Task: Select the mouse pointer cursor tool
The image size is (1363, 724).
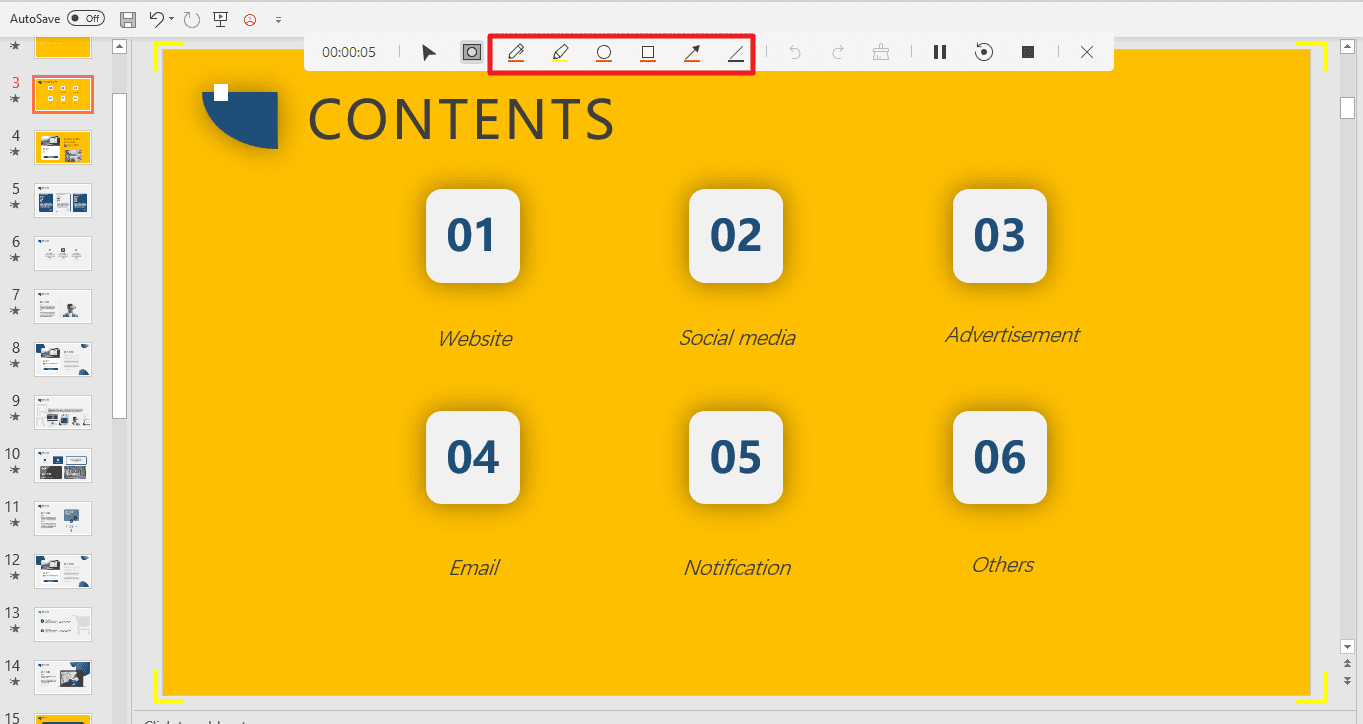Action: tap(429, 53)
